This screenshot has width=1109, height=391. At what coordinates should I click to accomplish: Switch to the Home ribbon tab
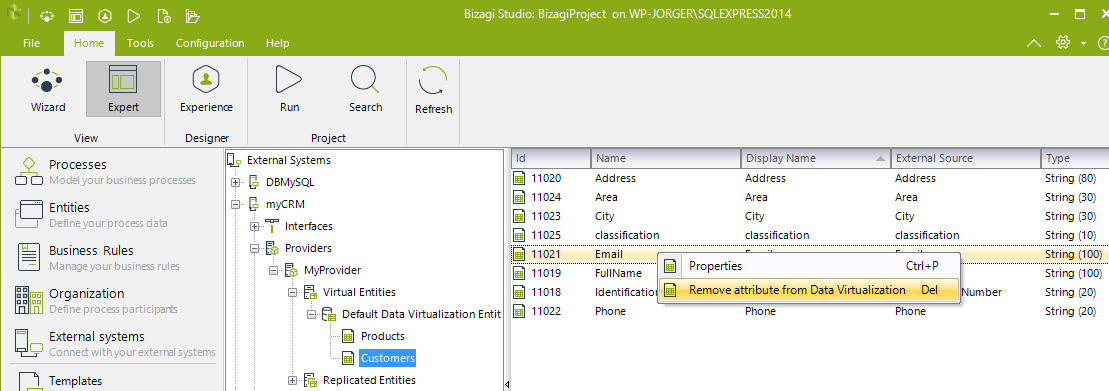coord(89,43)
